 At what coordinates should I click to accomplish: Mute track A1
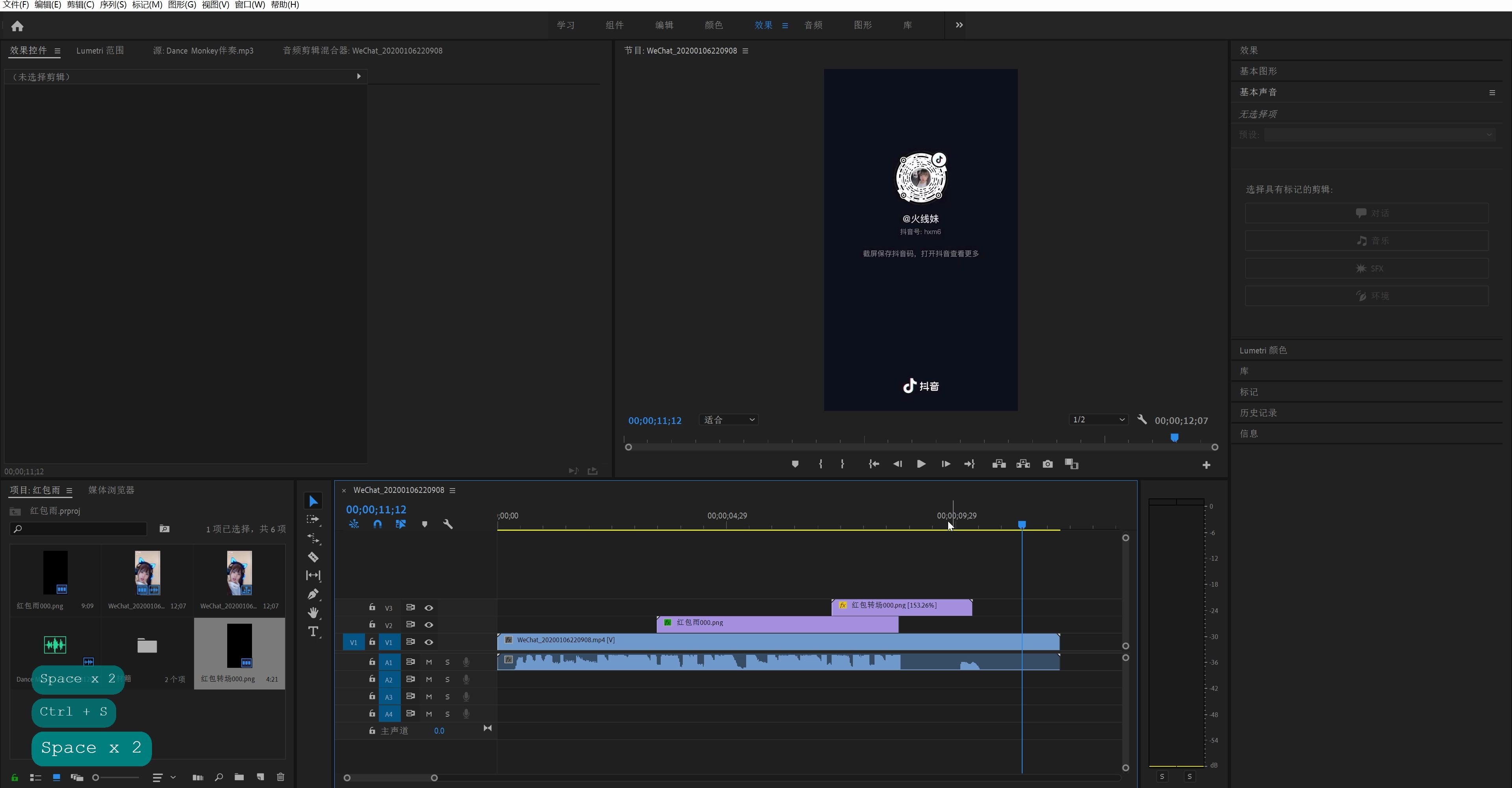point(428,662)
